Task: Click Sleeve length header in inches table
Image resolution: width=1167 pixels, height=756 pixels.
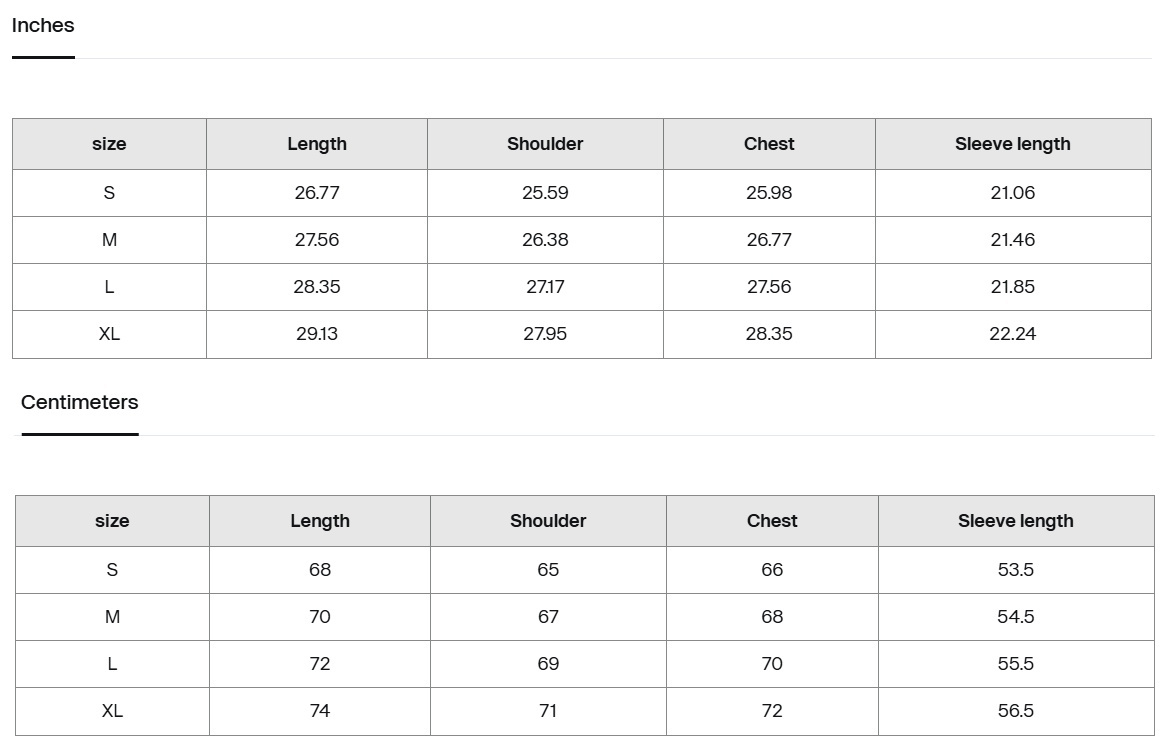Action: [1012, 144]
